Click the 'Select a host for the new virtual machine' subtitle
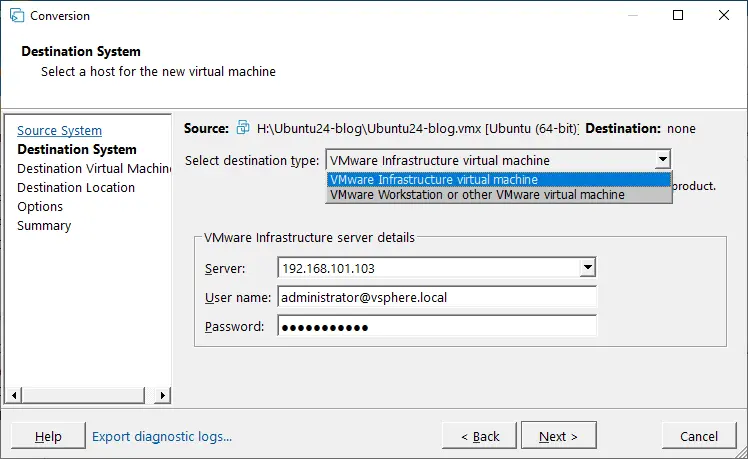Image resolution: width=748 pixels, height=459 pixels. pyautogui.click(x=158, y=72)
